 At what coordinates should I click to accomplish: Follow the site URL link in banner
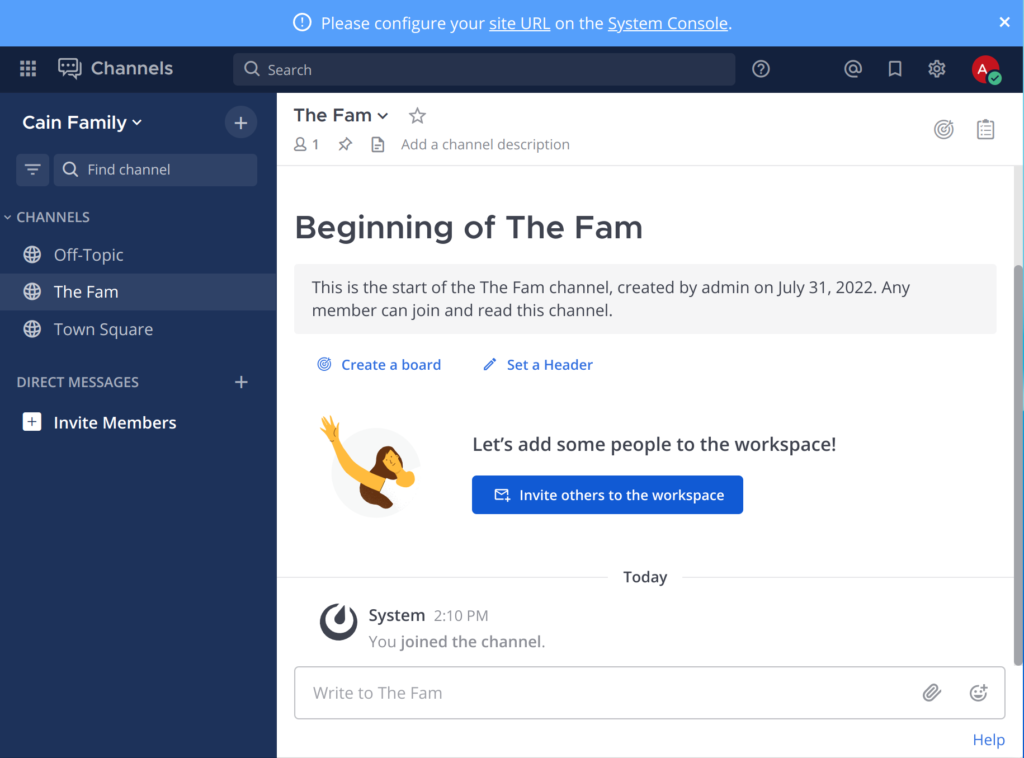coord(519,24)
